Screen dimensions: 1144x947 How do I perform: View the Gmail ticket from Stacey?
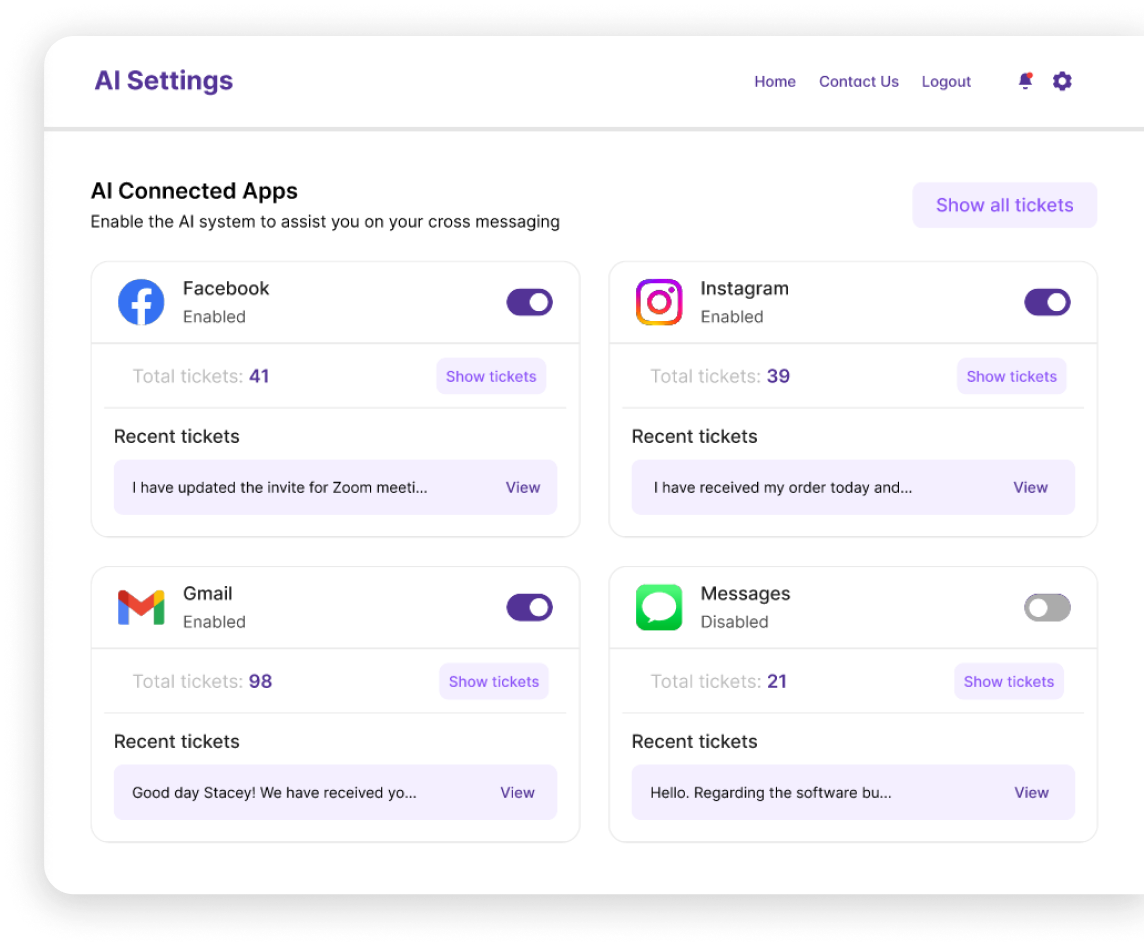point(518,792)
